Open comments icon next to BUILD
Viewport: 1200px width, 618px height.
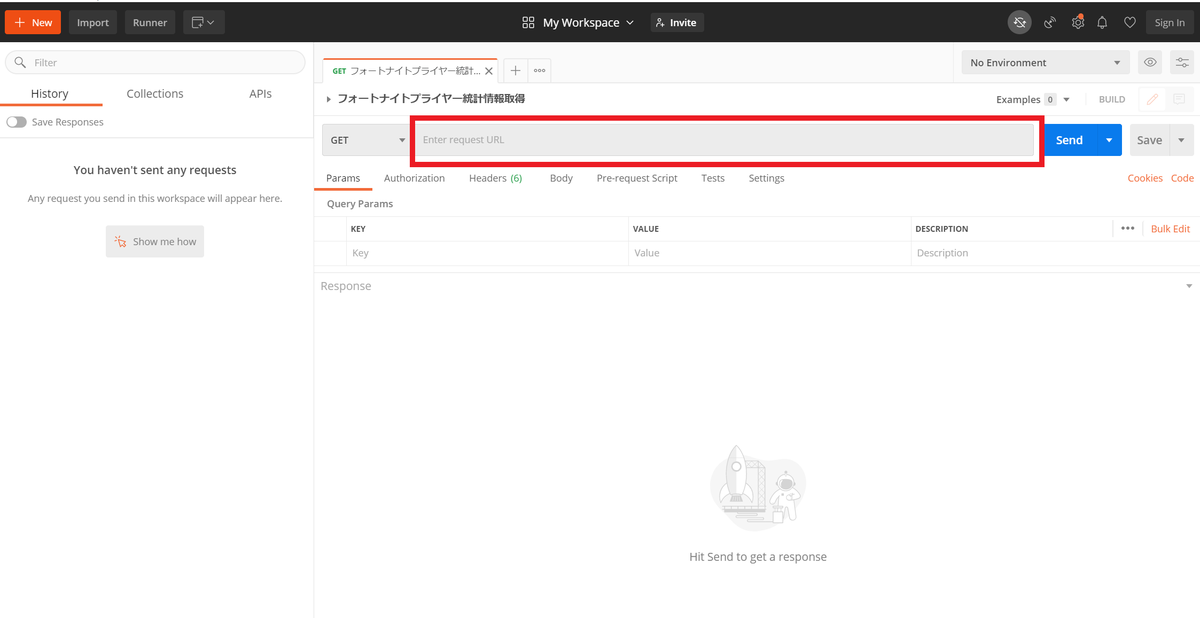(1182, 99)
